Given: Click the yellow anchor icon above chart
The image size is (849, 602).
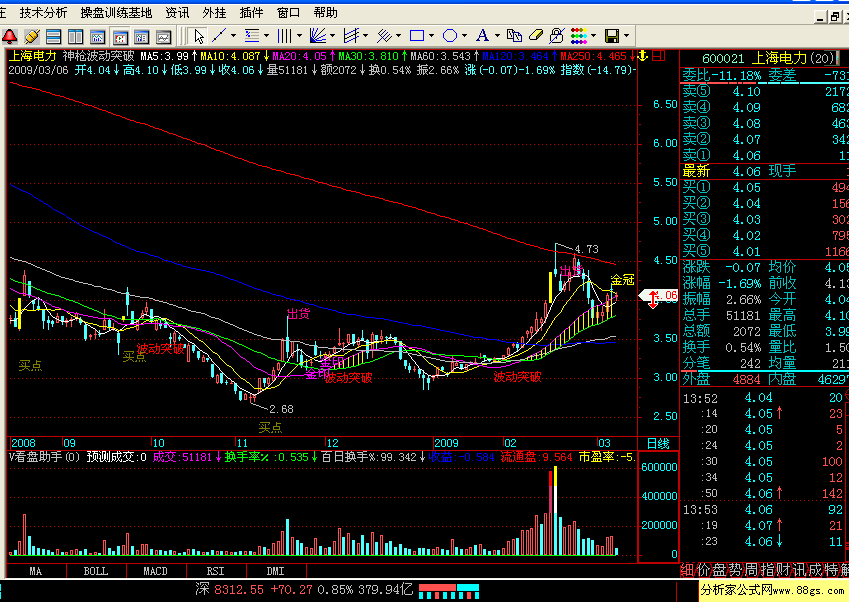Looking at the screenshot, I should 643,55.
